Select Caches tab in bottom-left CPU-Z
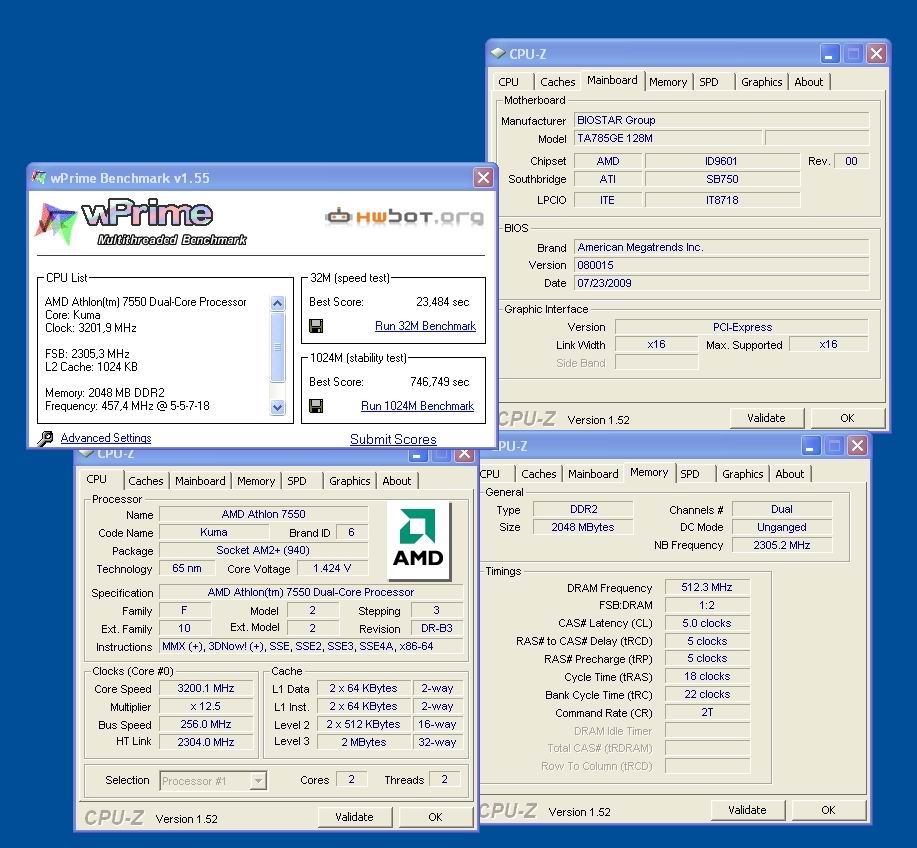This screenshot has width=917, height=848. pyautogui.click(x=146, y=481)
